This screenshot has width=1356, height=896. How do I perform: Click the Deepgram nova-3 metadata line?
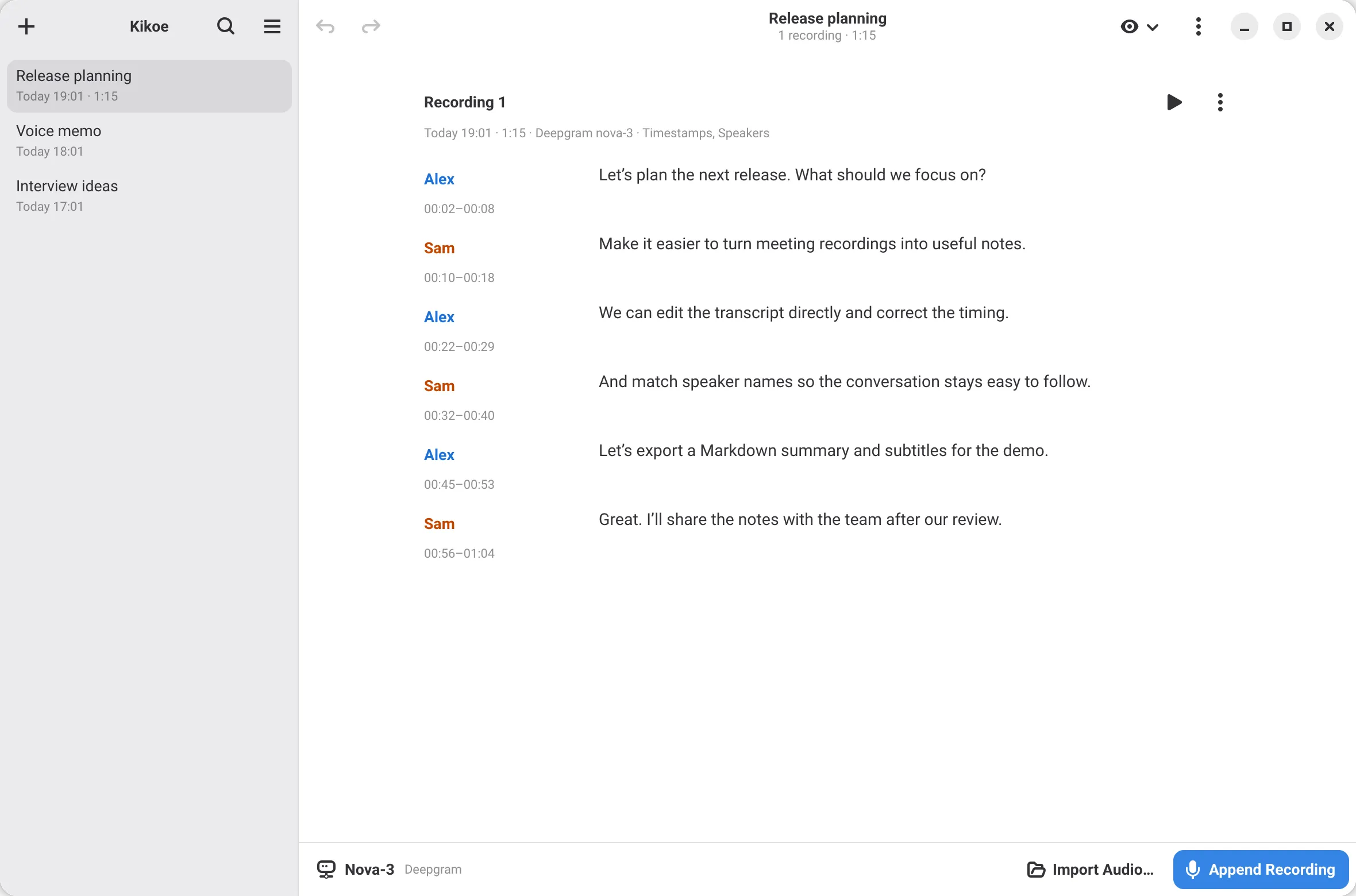click(596, 133)
